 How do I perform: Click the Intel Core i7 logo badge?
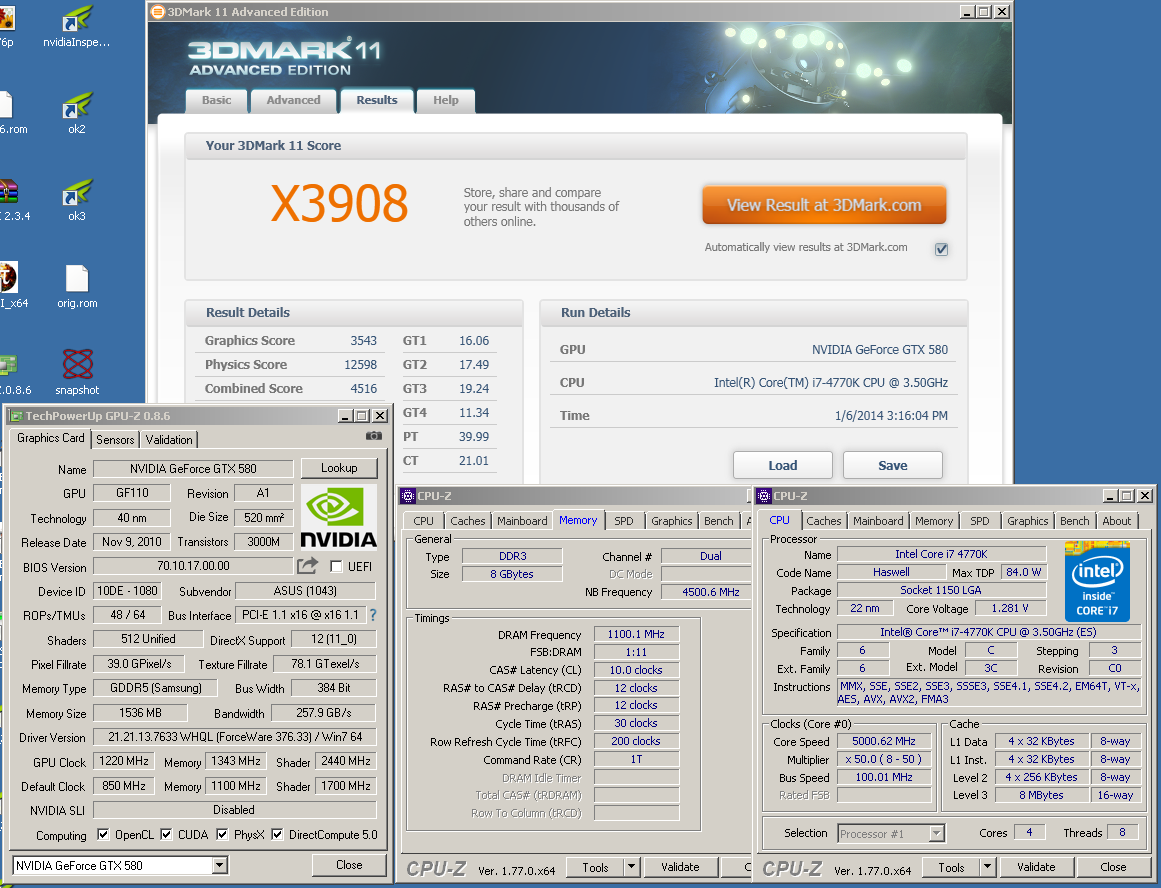pyautogui.click(x=1097, y=582)
